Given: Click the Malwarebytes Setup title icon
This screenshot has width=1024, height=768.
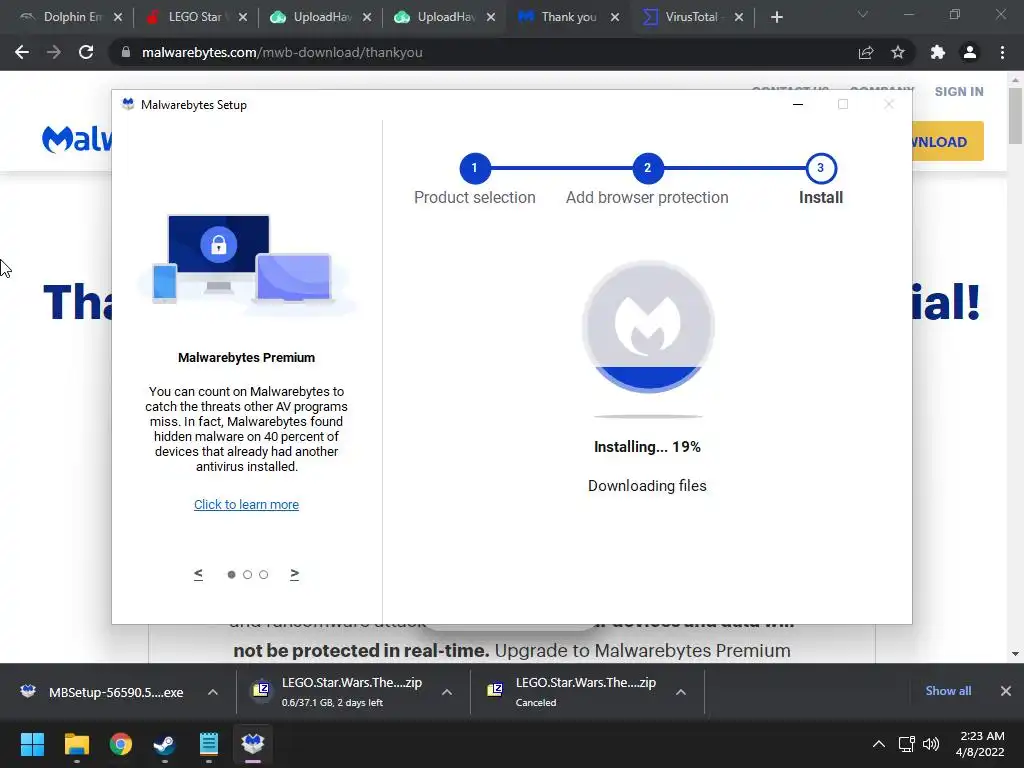Looking at the screenshot, I should (128, 104).
